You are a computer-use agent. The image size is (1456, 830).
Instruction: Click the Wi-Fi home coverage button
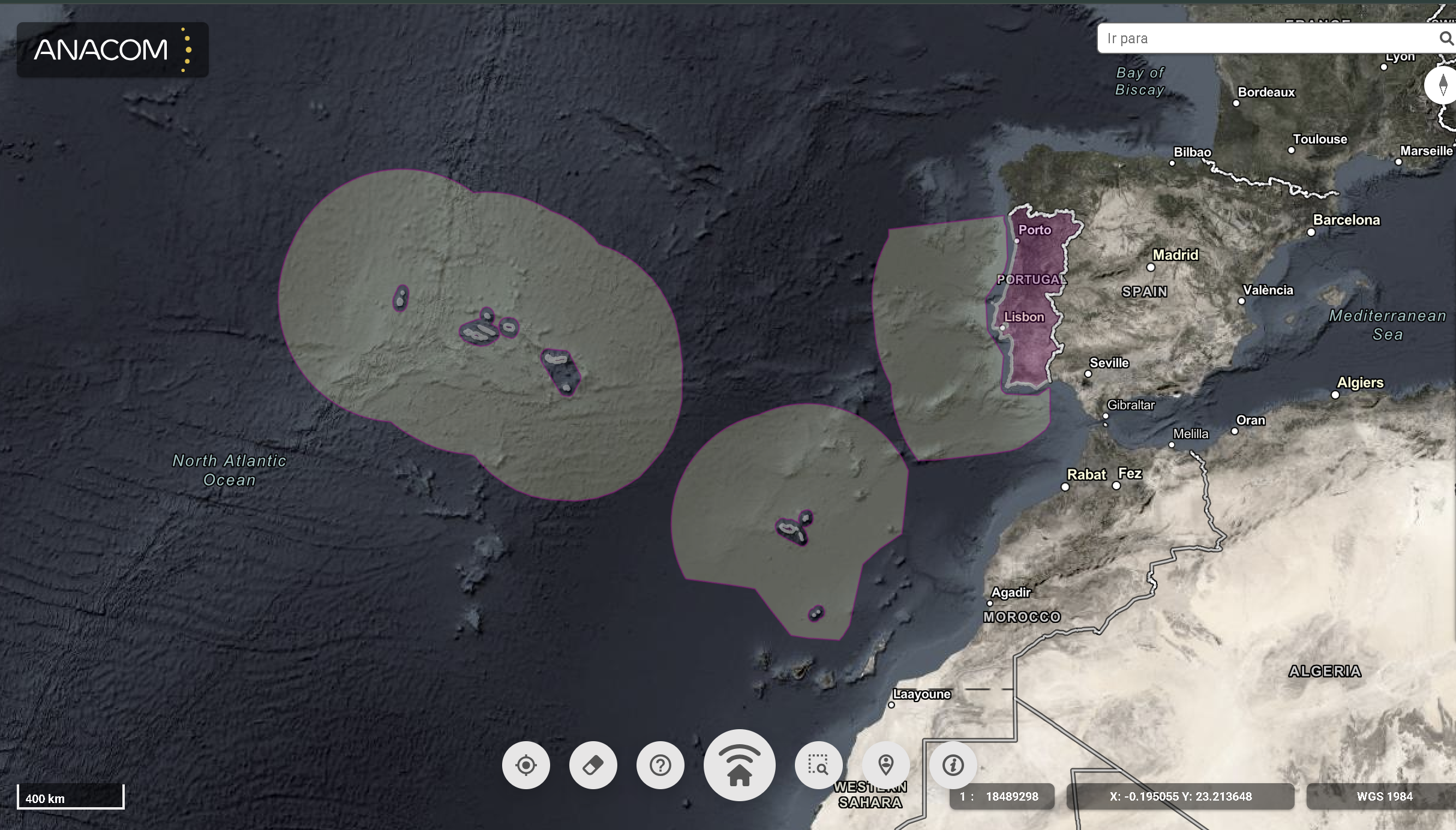click(740, 765)
